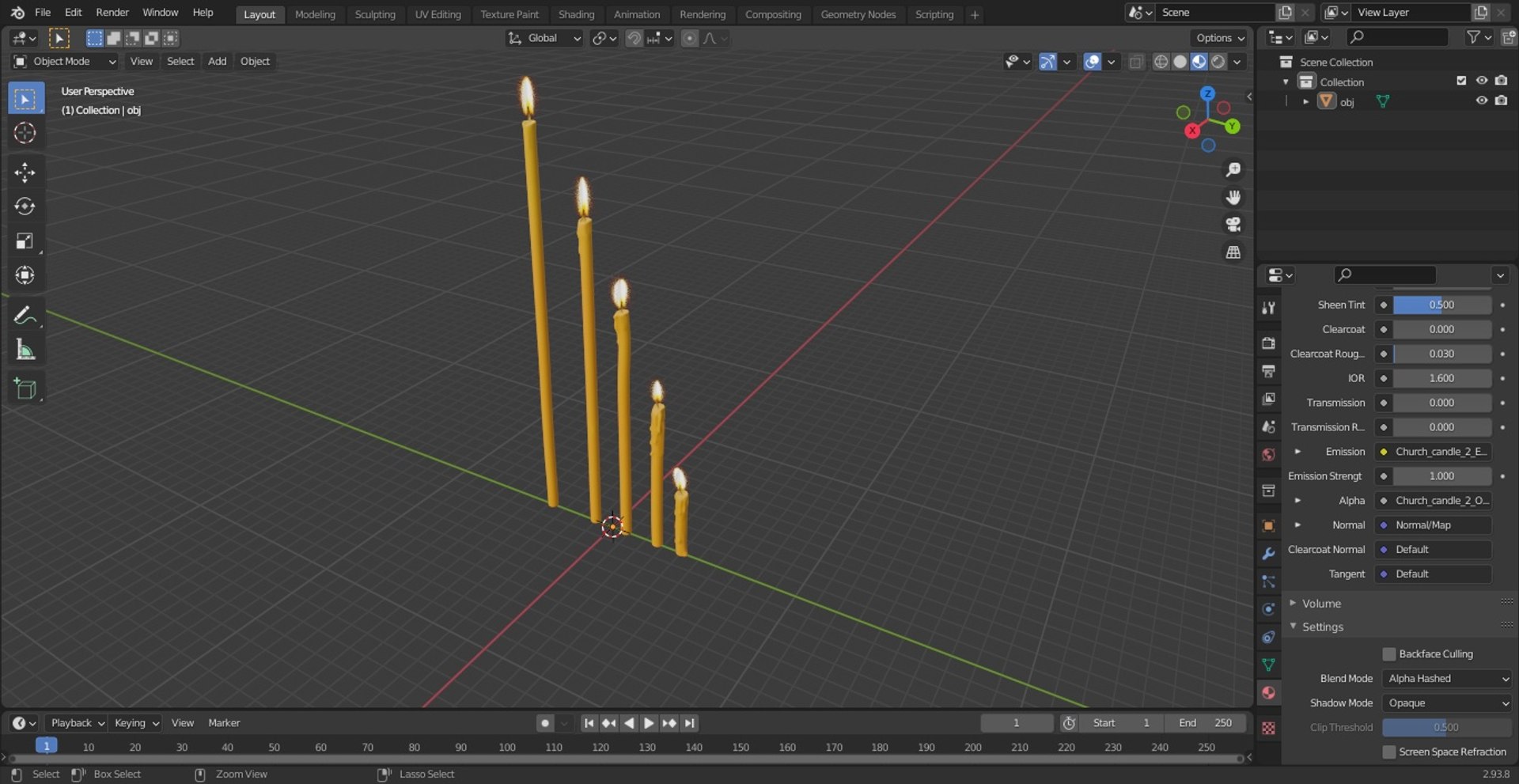Adjust the IOR value slider

(x=1441, y=379)
